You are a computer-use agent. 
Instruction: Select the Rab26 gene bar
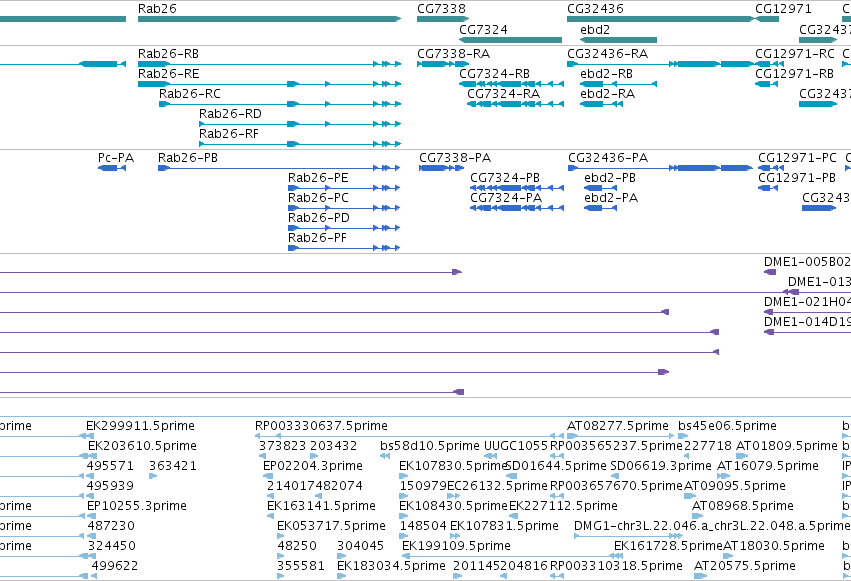tap(269, 19)
